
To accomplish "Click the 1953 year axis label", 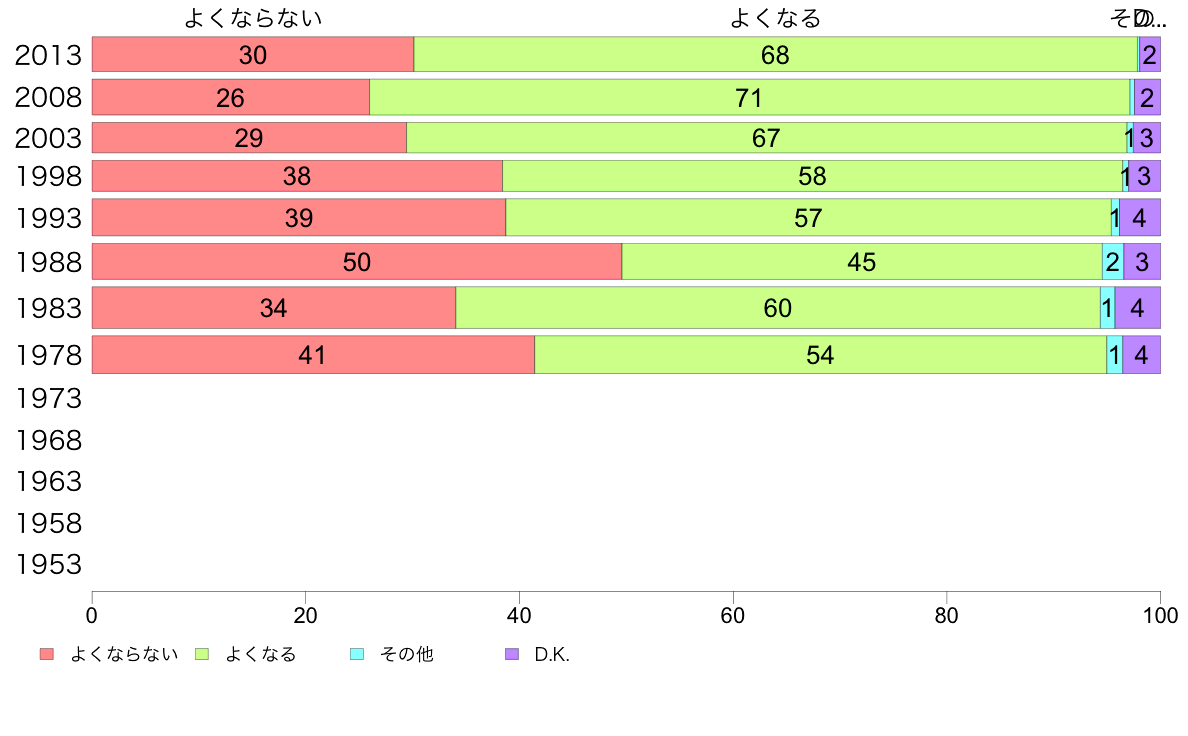I will (x=48, y=565).
